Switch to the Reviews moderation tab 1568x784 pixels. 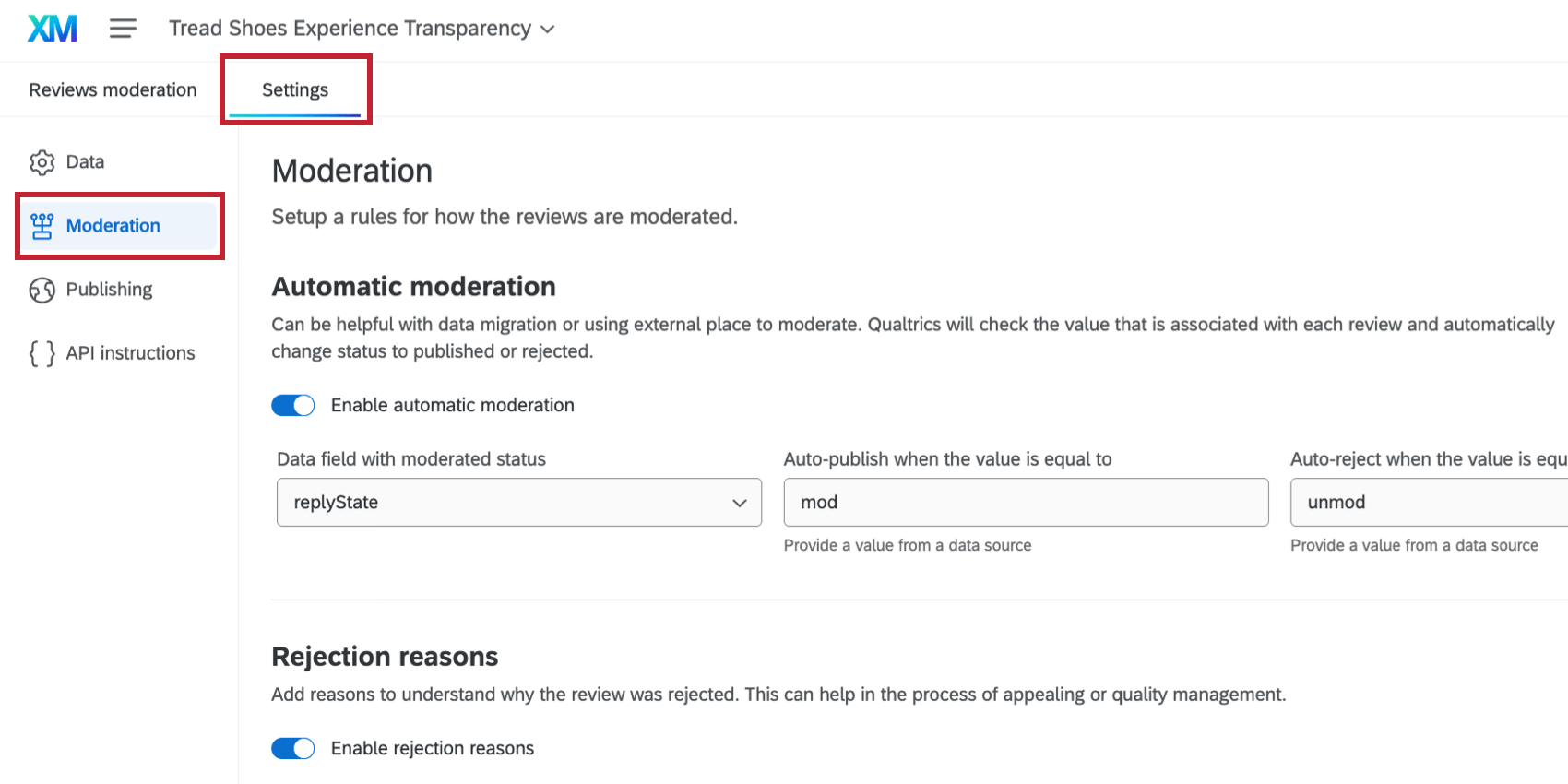(x=112, y=89)
